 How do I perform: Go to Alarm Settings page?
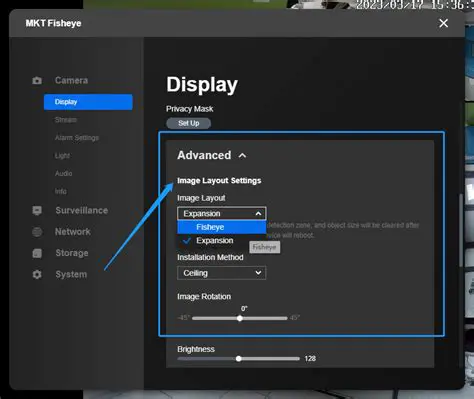[x=77, y=138]
